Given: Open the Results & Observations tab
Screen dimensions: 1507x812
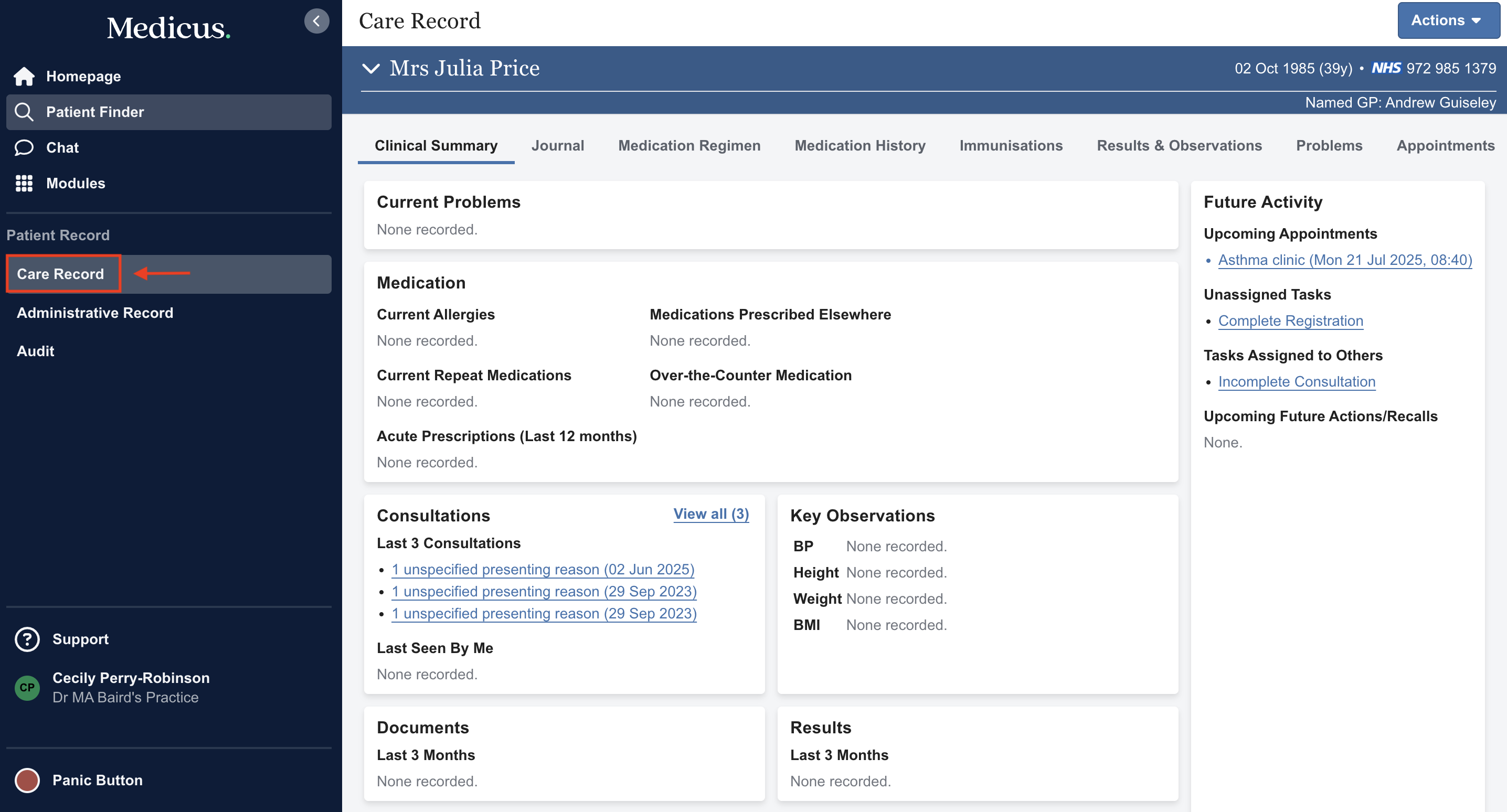Looking at the screenshot, I should coord(1179,146).
